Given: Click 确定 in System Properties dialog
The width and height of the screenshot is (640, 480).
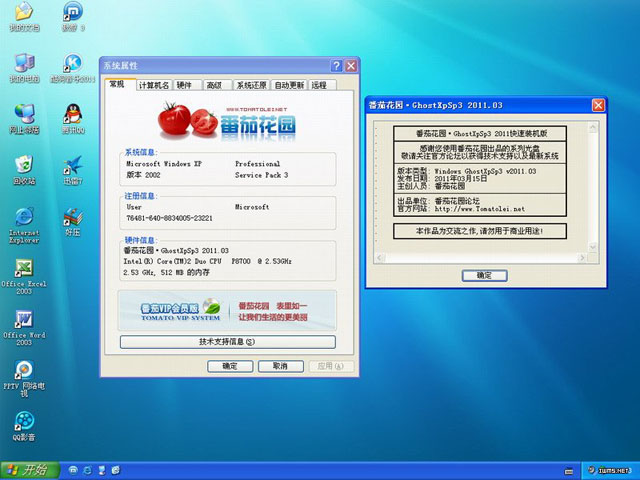Looking at the screenshot, I should click(230, 366).
